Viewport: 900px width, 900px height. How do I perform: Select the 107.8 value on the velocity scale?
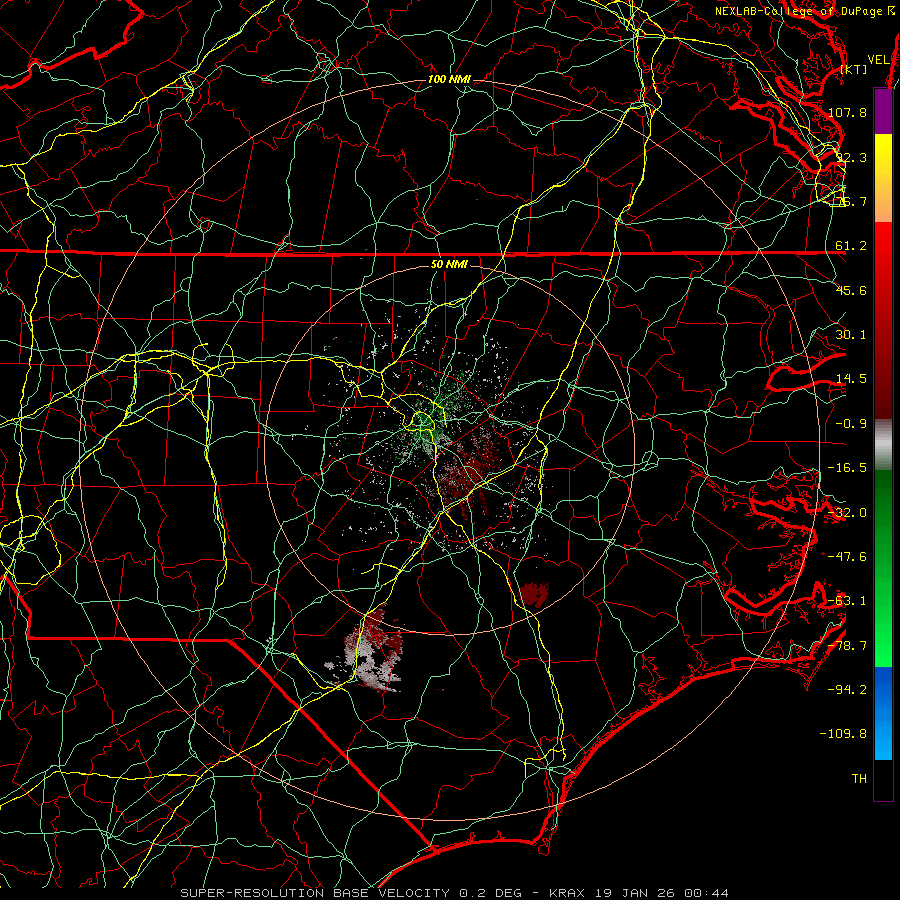(847, 112)
